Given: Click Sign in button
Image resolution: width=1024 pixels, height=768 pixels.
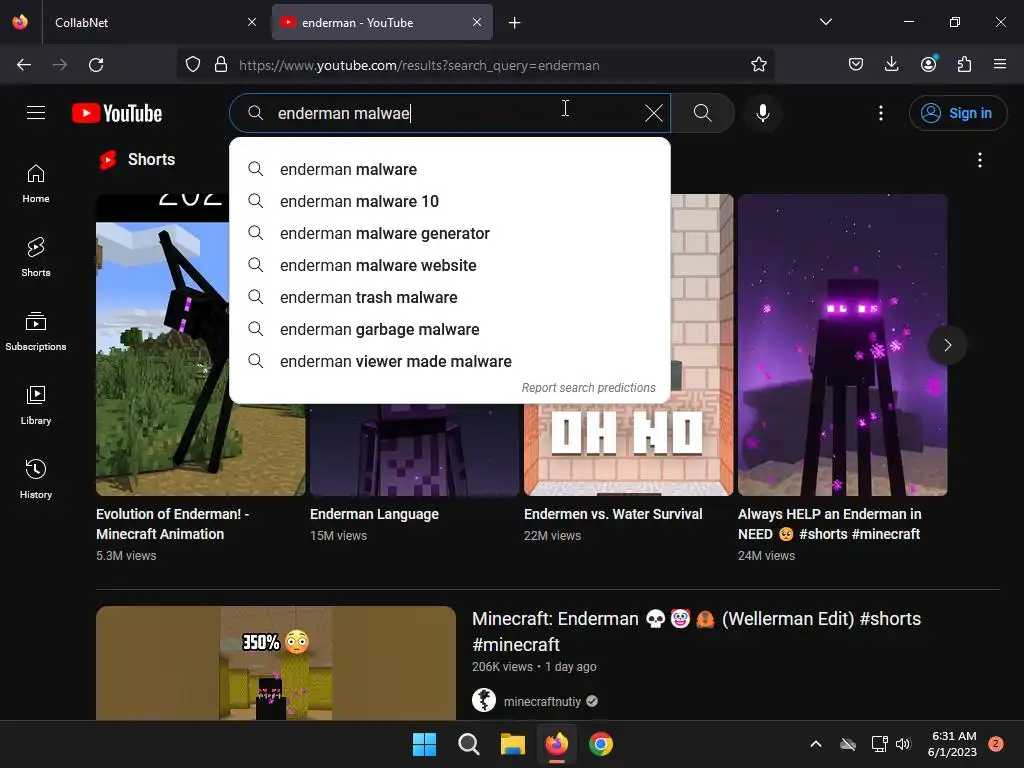Looking at the screenshot, I should 957,113.
